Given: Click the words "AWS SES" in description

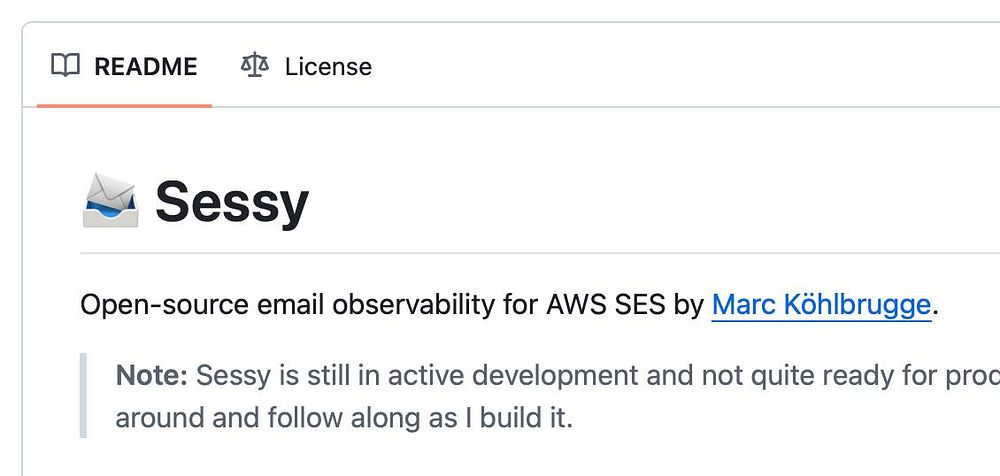Looking at the screenshot, I should coord(606,304).
